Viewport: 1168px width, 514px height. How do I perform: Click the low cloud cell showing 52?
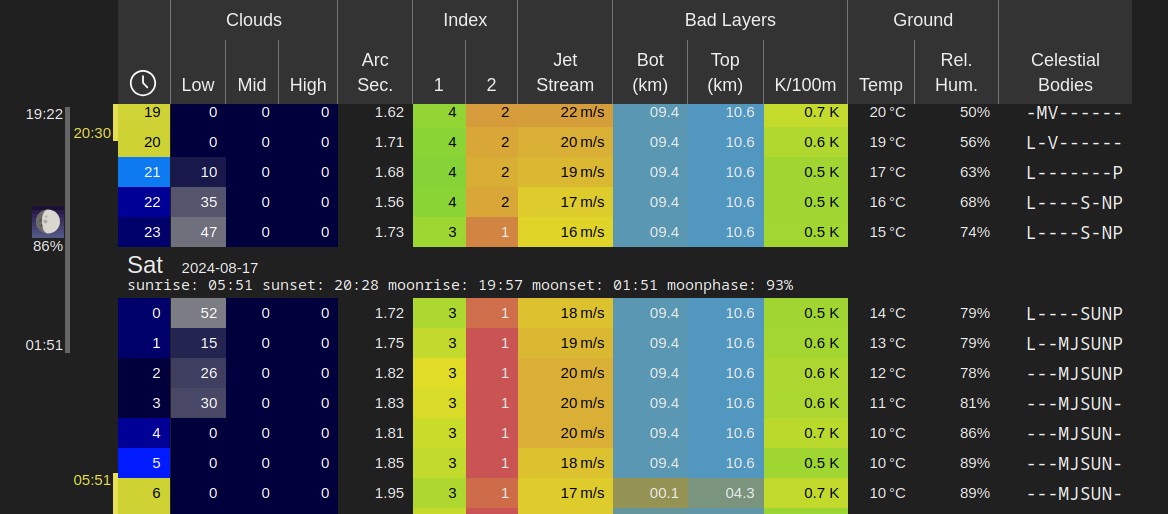pos(198,313)
